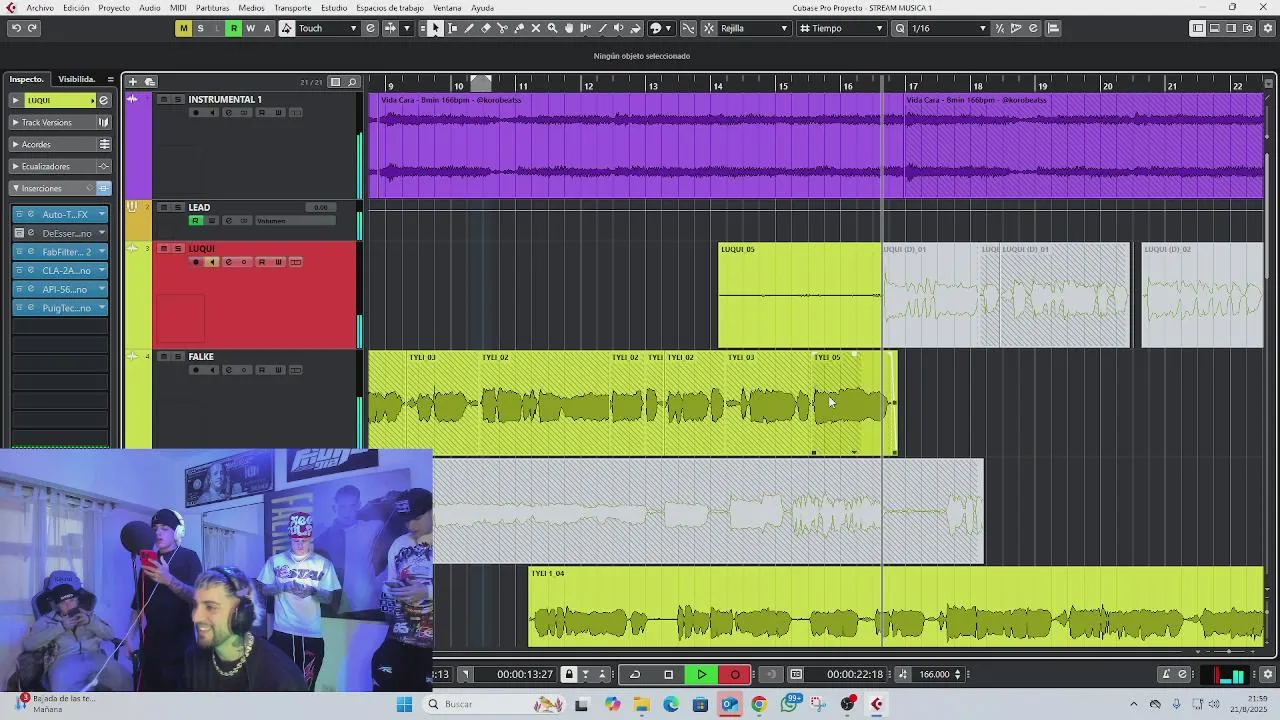
Task: Bypass the Auto-Tune insert slot
Action: (x=19, y=214)
